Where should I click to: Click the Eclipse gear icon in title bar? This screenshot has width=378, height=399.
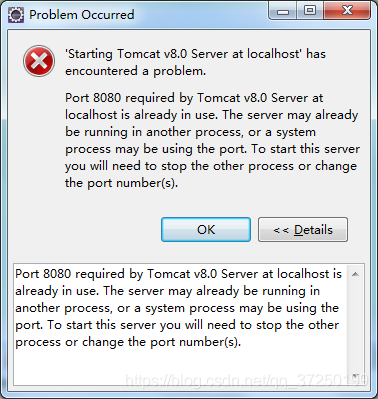(x=16, y=15)
